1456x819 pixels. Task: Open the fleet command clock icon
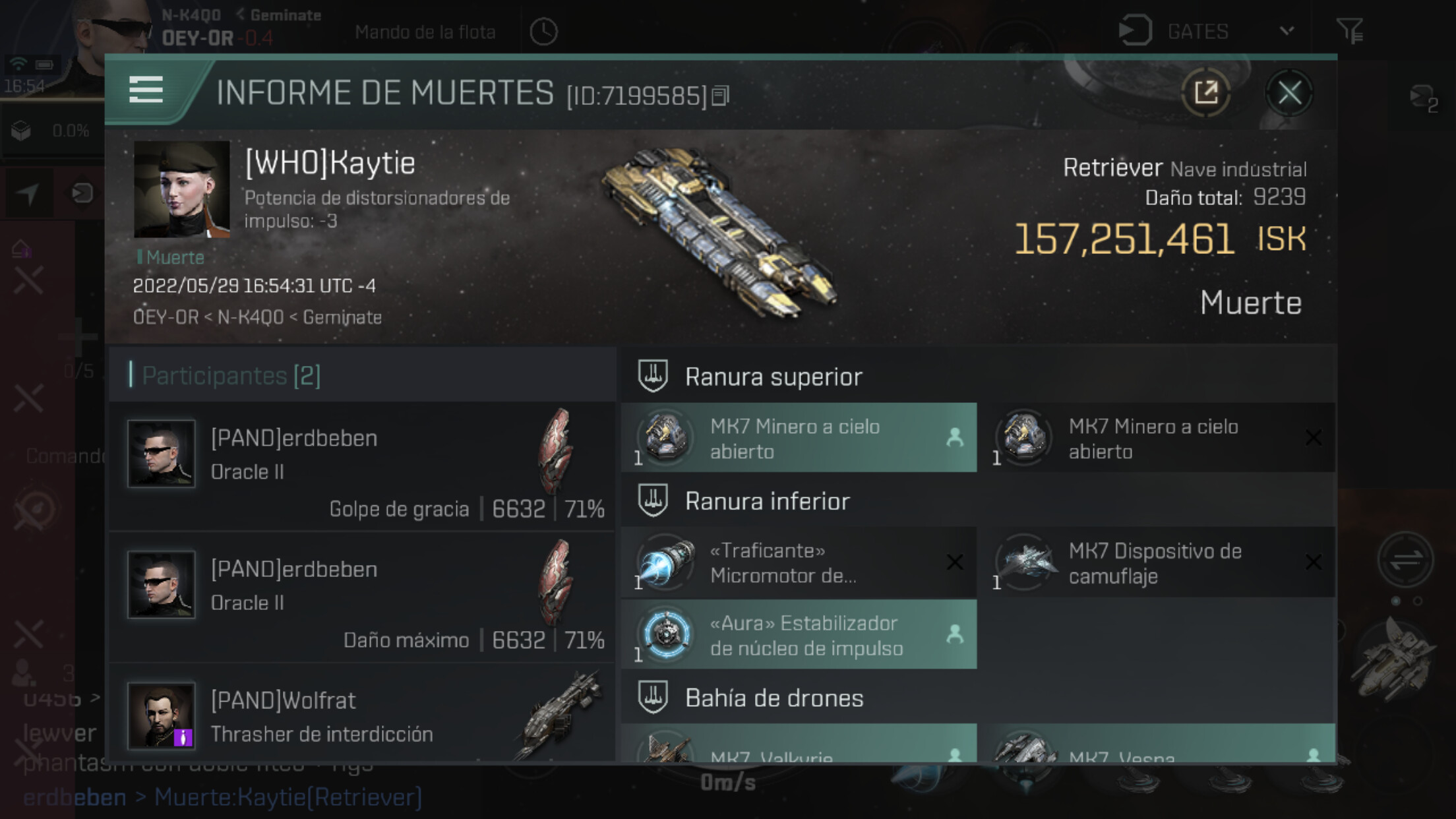543,32
